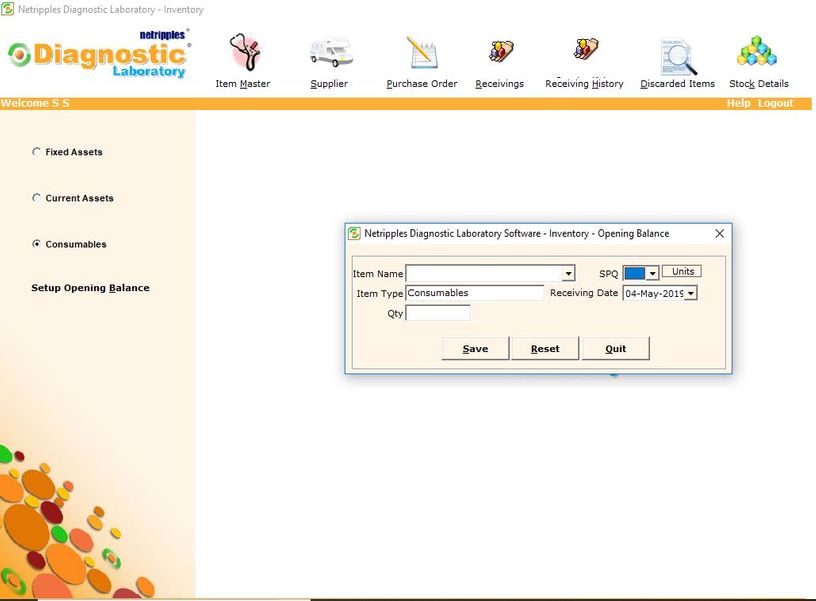816x601 pixels.
Task: Click the Quit button
Action: (x=616, y=348)
